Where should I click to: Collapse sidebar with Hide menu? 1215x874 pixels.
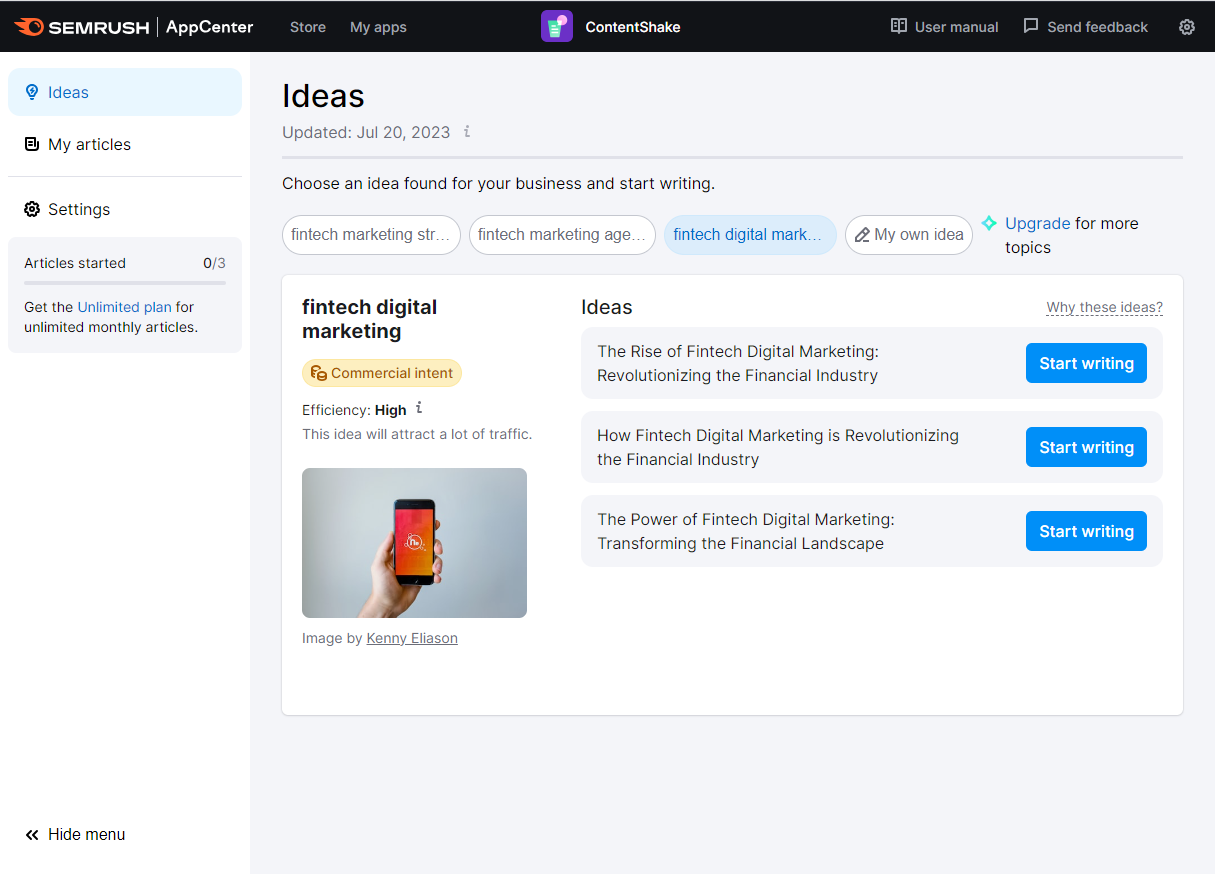coord(75,834)
